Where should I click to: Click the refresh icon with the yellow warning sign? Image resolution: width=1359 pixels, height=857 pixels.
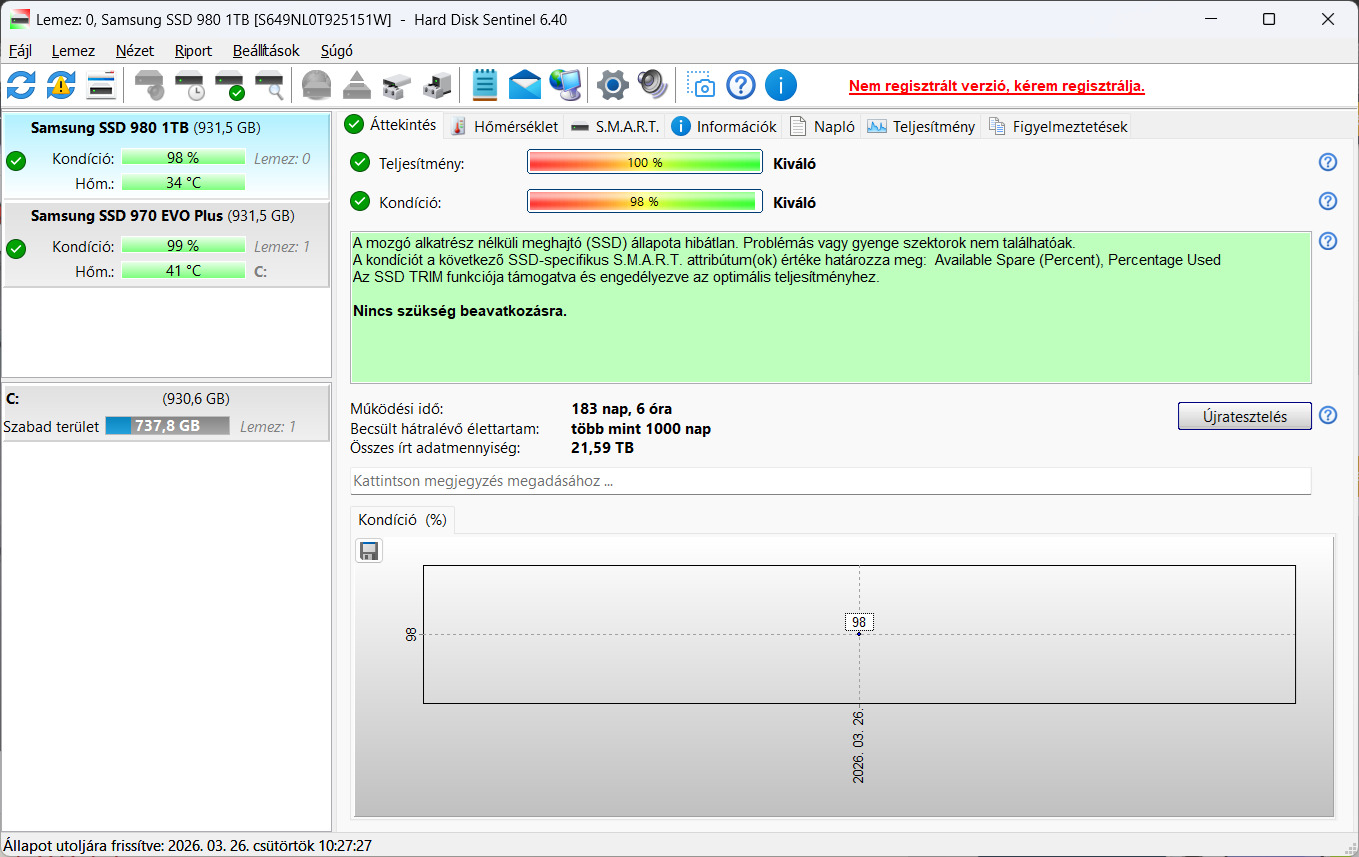click(61, 85)
